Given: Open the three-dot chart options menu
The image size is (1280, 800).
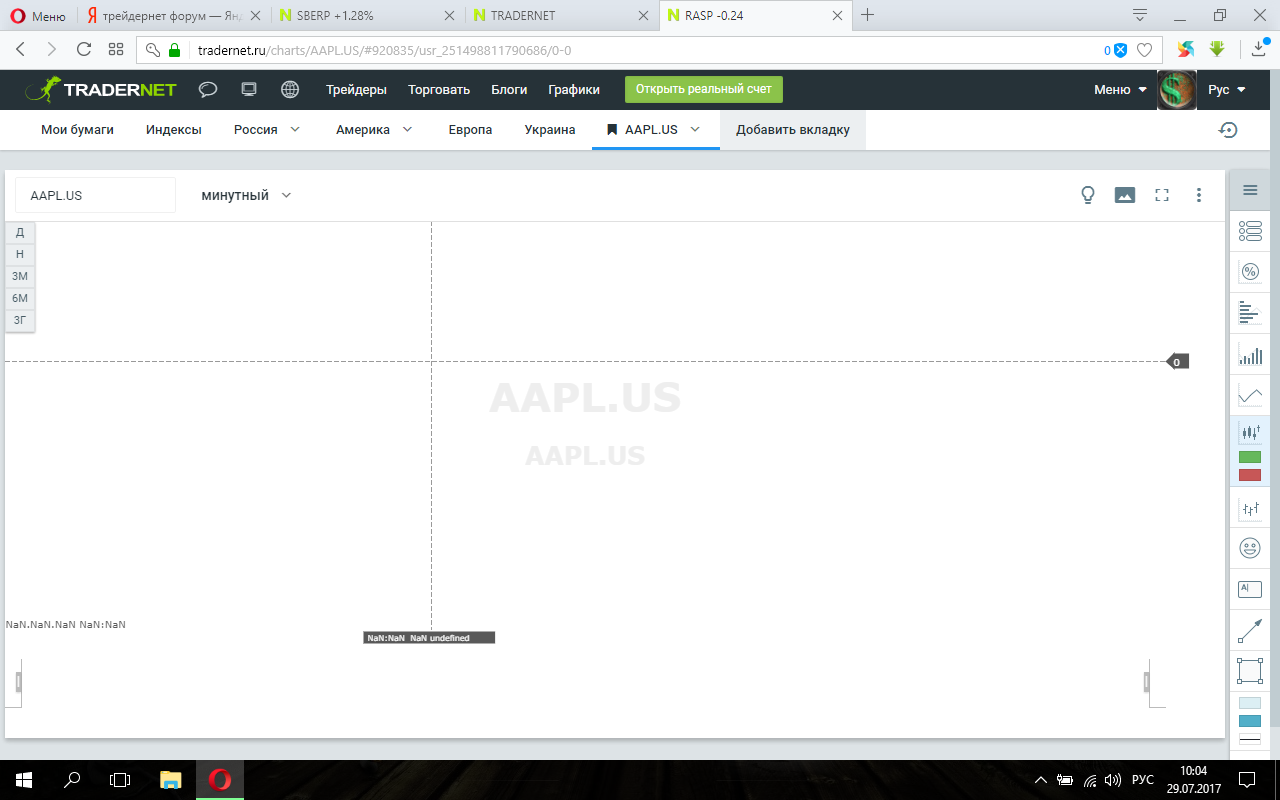Looking at the screenshot, I should tap(1199, 195).
